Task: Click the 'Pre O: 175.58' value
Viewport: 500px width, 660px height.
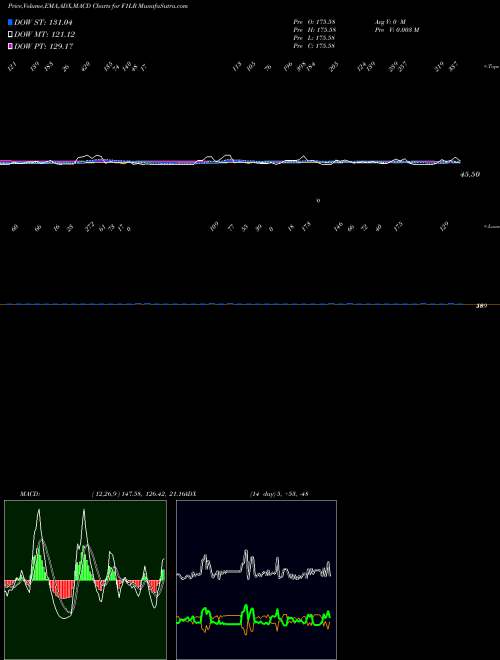Action: (x=314, y=22)
